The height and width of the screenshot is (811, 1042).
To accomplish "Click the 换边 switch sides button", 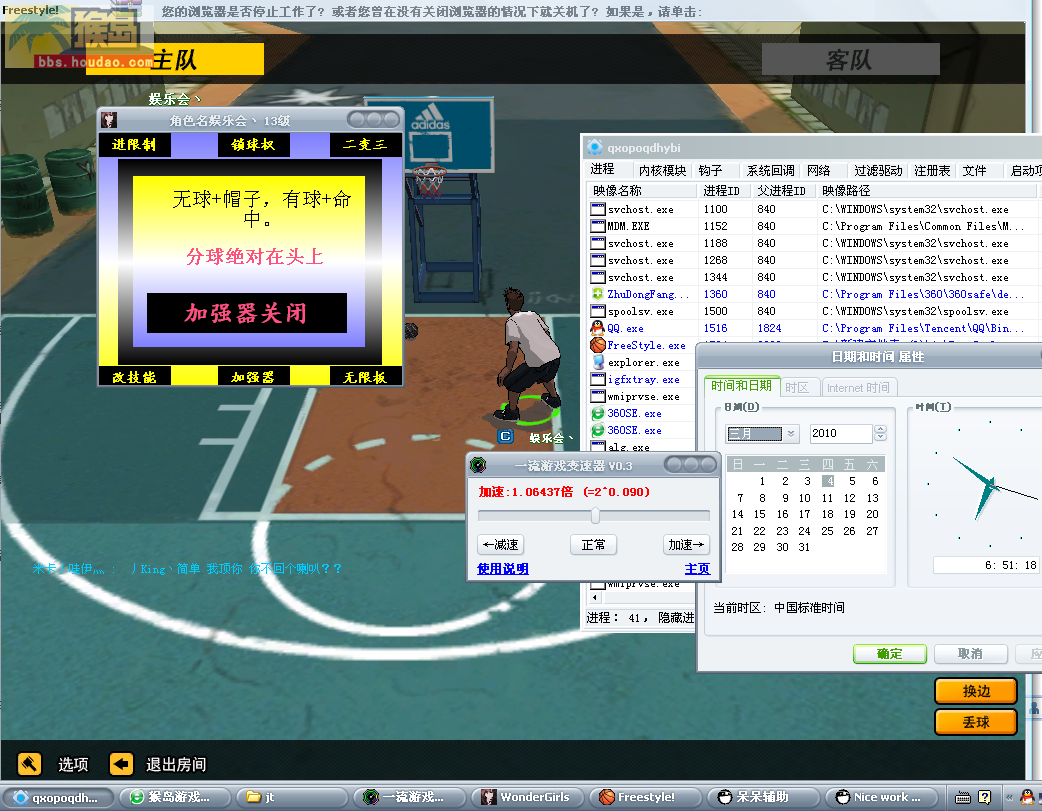I will (x=976, y=691).
